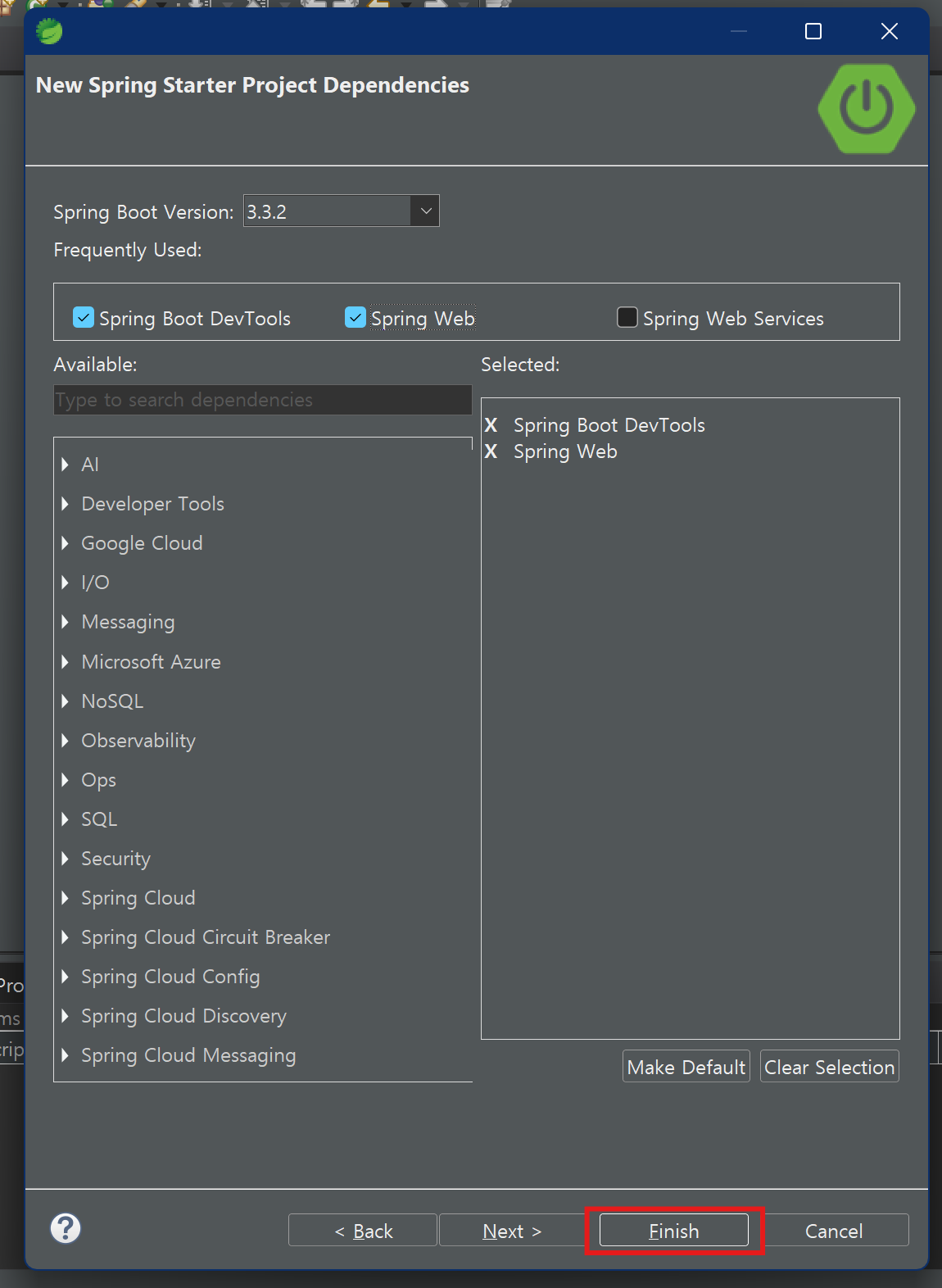Expand the Spring Cloud category
942x1288 pixels.
pos(65,897)
